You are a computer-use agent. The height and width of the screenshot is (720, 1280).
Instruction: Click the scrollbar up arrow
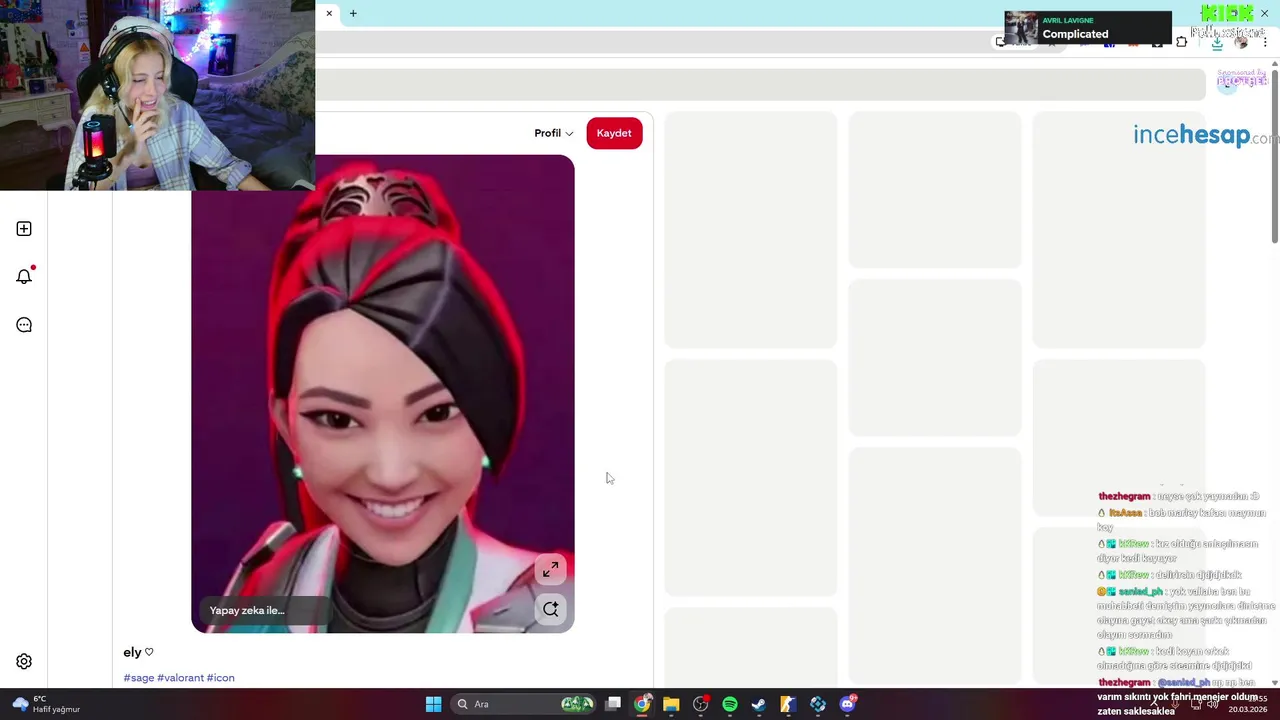click(1275, 62)
